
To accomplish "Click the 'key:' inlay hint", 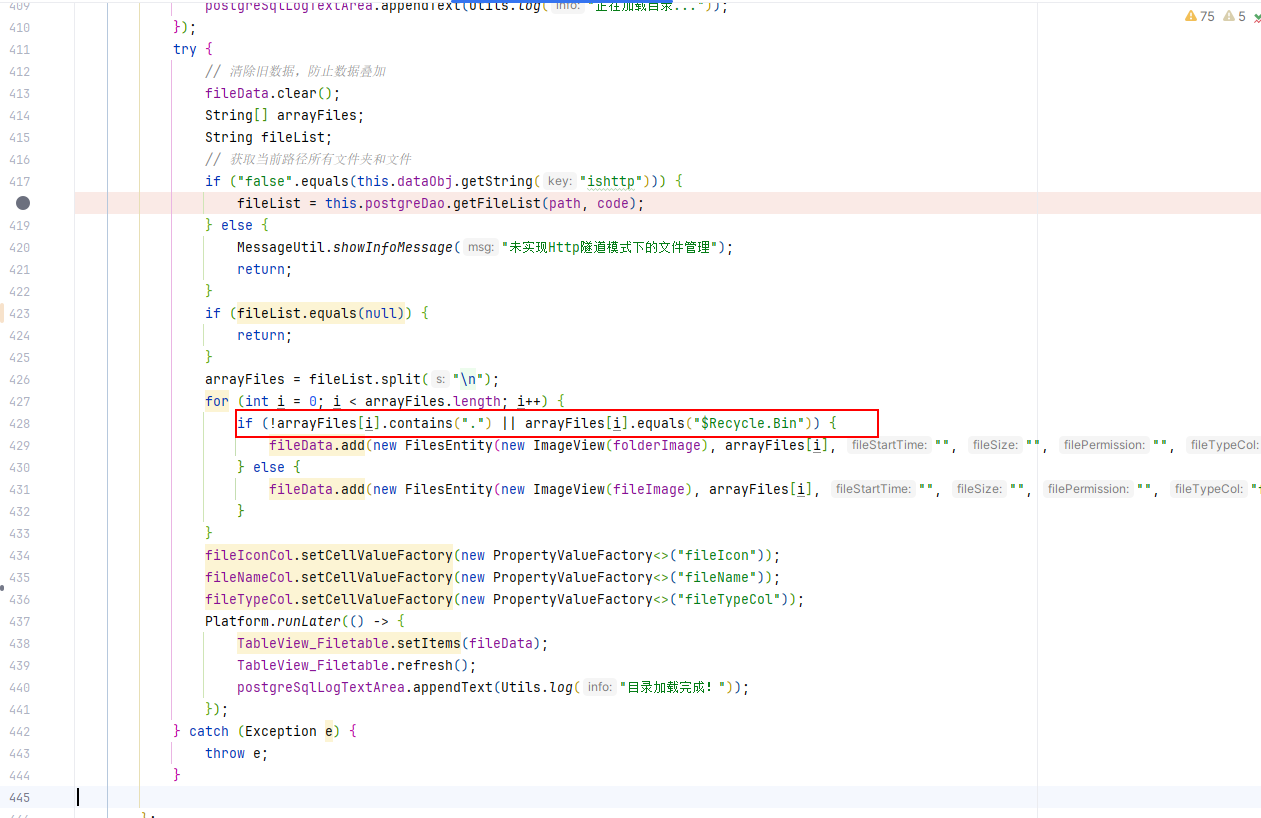I will click(x=560, y=182).
